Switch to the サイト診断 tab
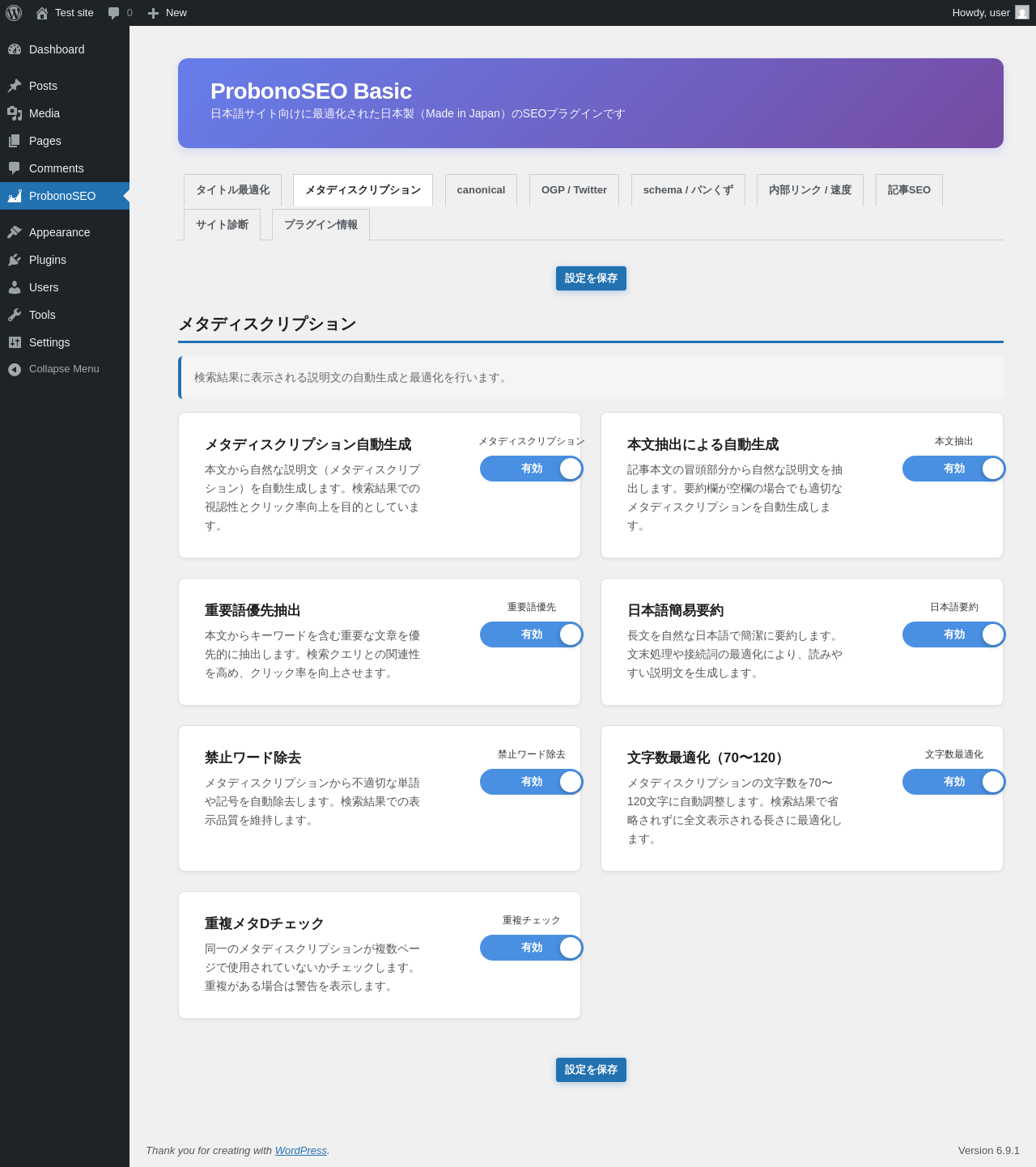The height and width of the screenshot is (1167, 1036). pos(222,225)
